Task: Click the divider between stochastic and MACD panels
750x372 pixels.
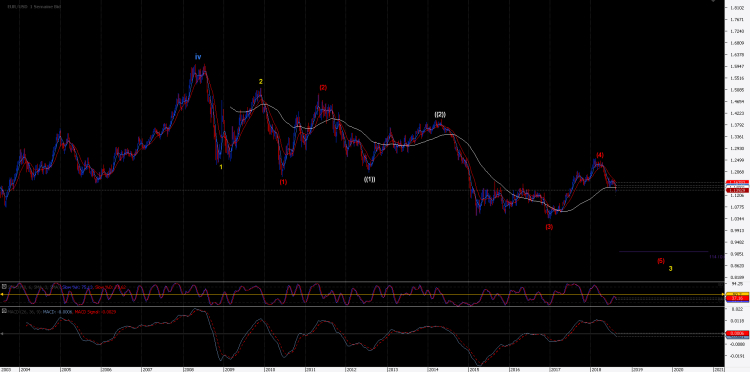Action: (x=363, y=306)
